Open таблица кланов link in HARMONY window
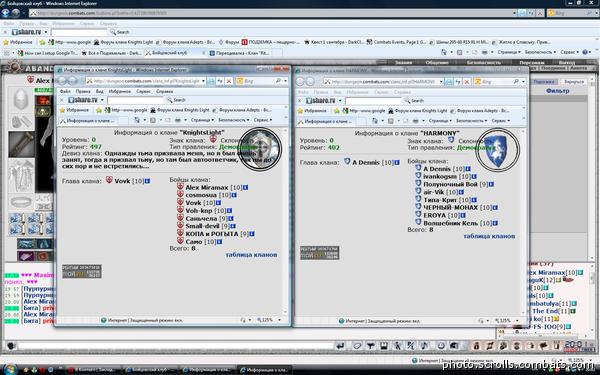This screenshot has height=375, width=600. click(x=489, y=236)
